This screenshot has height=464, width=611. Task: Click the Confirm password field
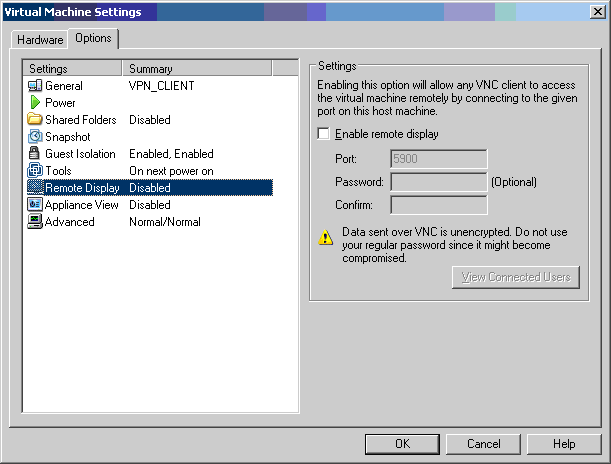[438, 205]
